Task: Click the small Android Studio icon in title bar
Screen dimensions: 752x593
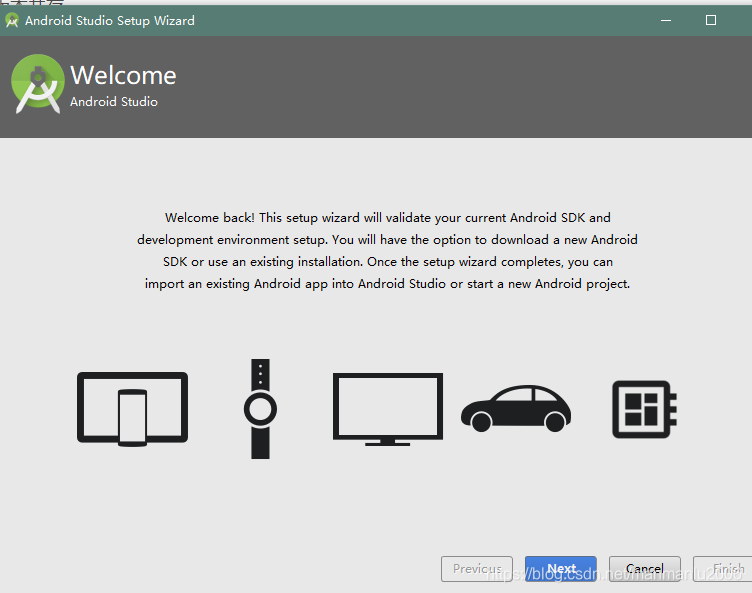Action: coord(12,21)
